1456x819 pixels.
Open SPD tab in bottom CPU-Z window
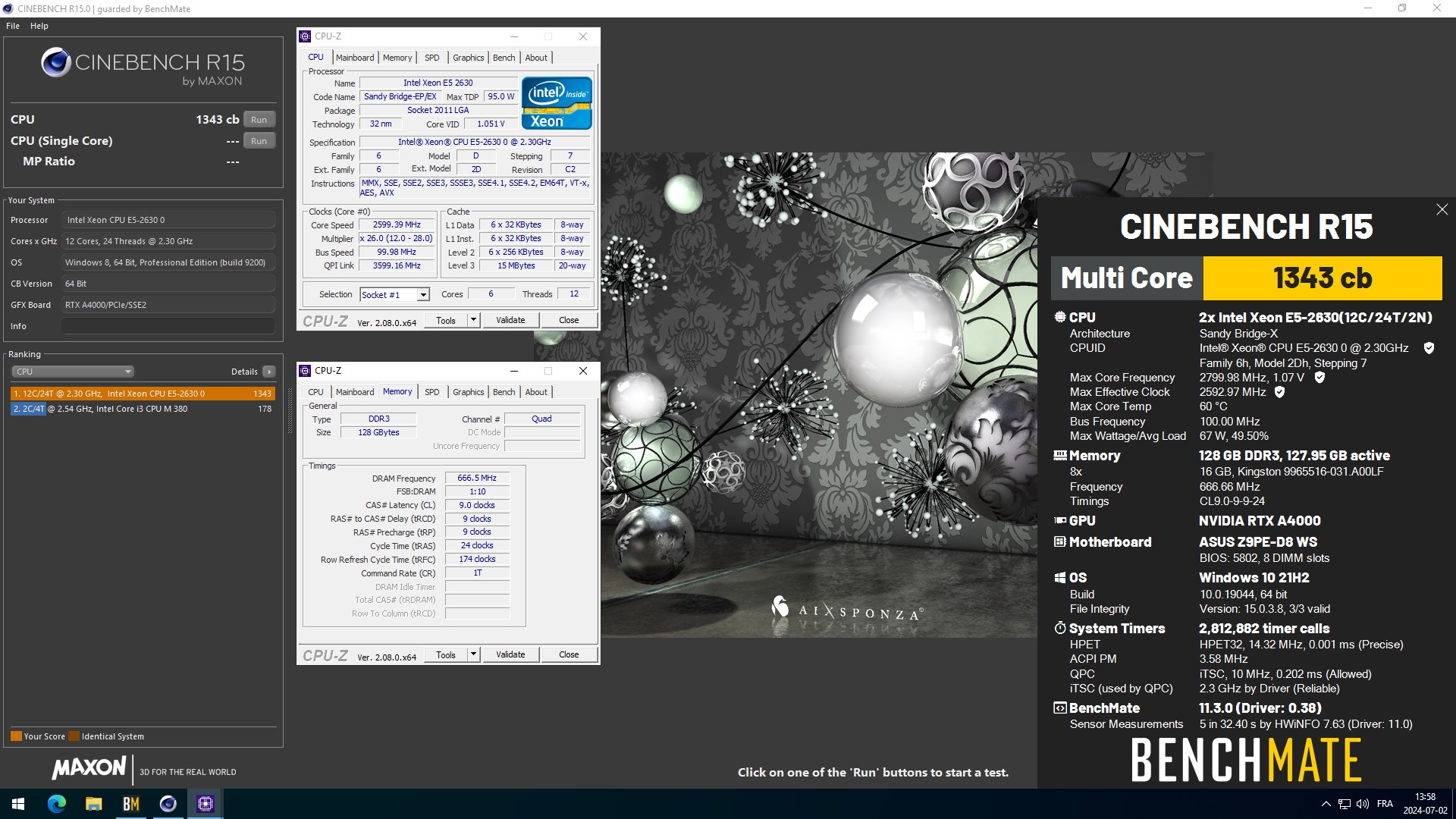pos(431,392)
